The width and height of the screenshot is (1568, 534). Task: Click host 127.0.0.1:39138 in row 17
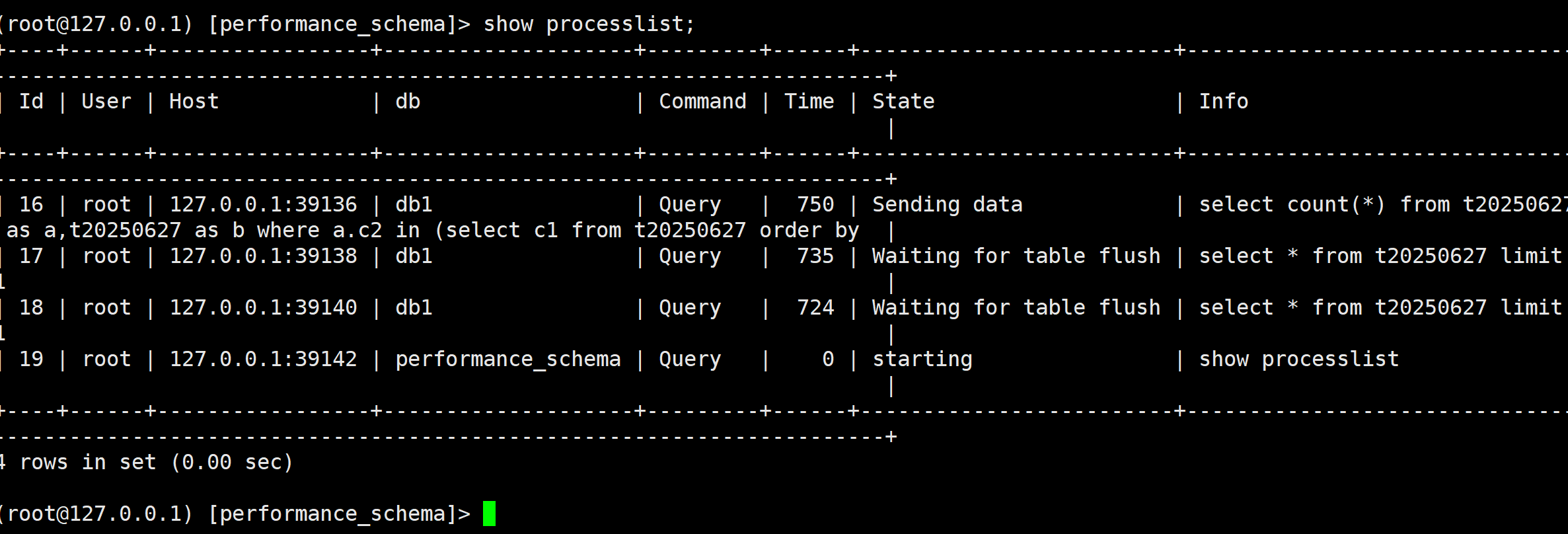[263, 256]
